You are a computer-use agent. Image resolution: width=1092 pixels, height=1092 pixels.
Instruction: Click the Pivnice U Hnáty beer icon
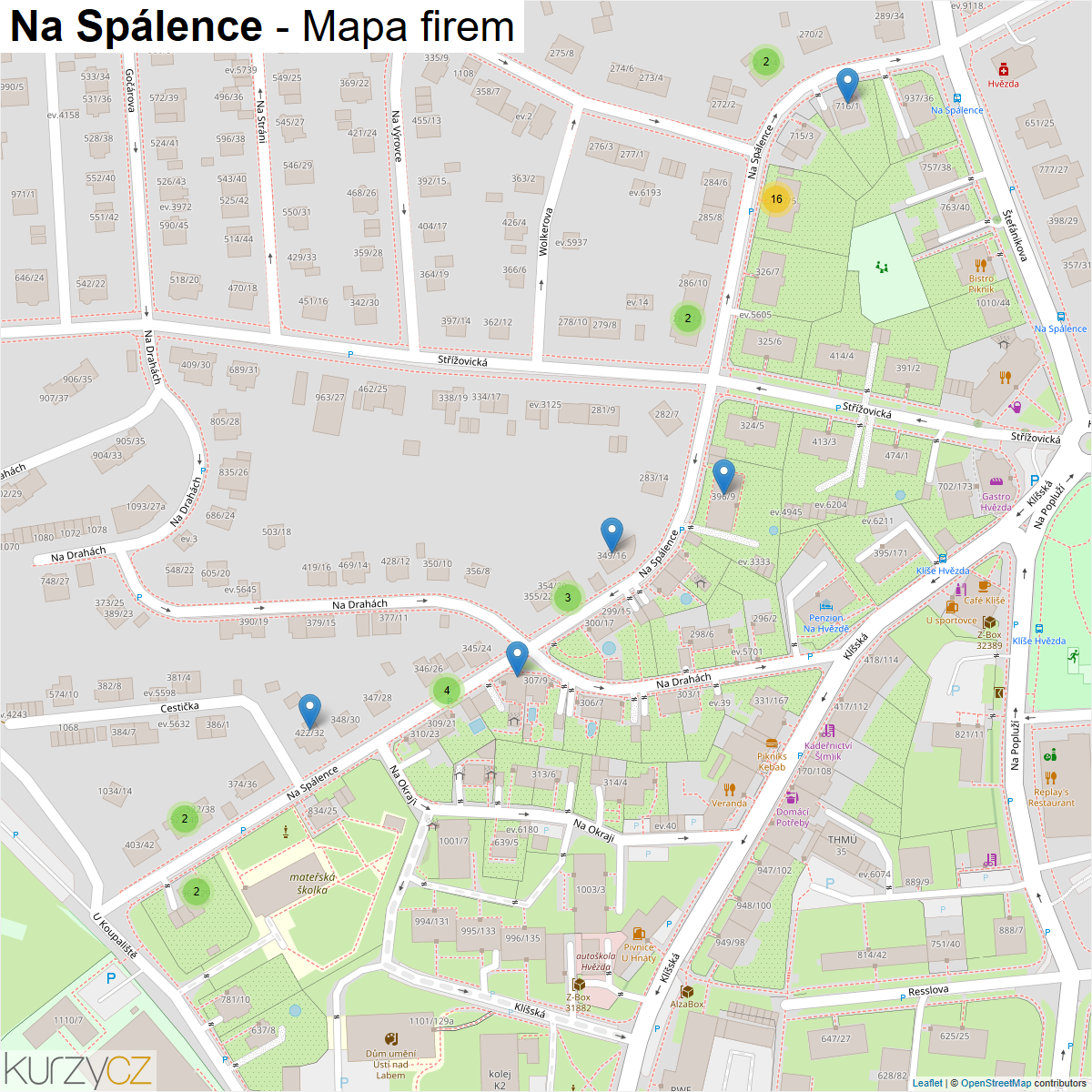(639, 933)
